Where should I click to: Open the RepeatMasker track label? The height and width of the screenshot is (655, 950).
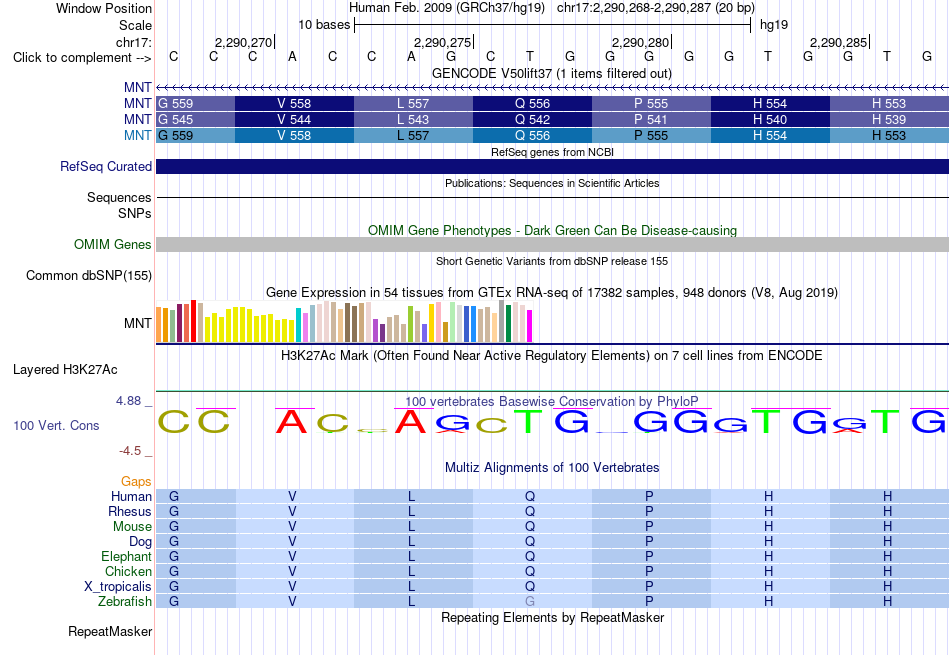[110, 631]
